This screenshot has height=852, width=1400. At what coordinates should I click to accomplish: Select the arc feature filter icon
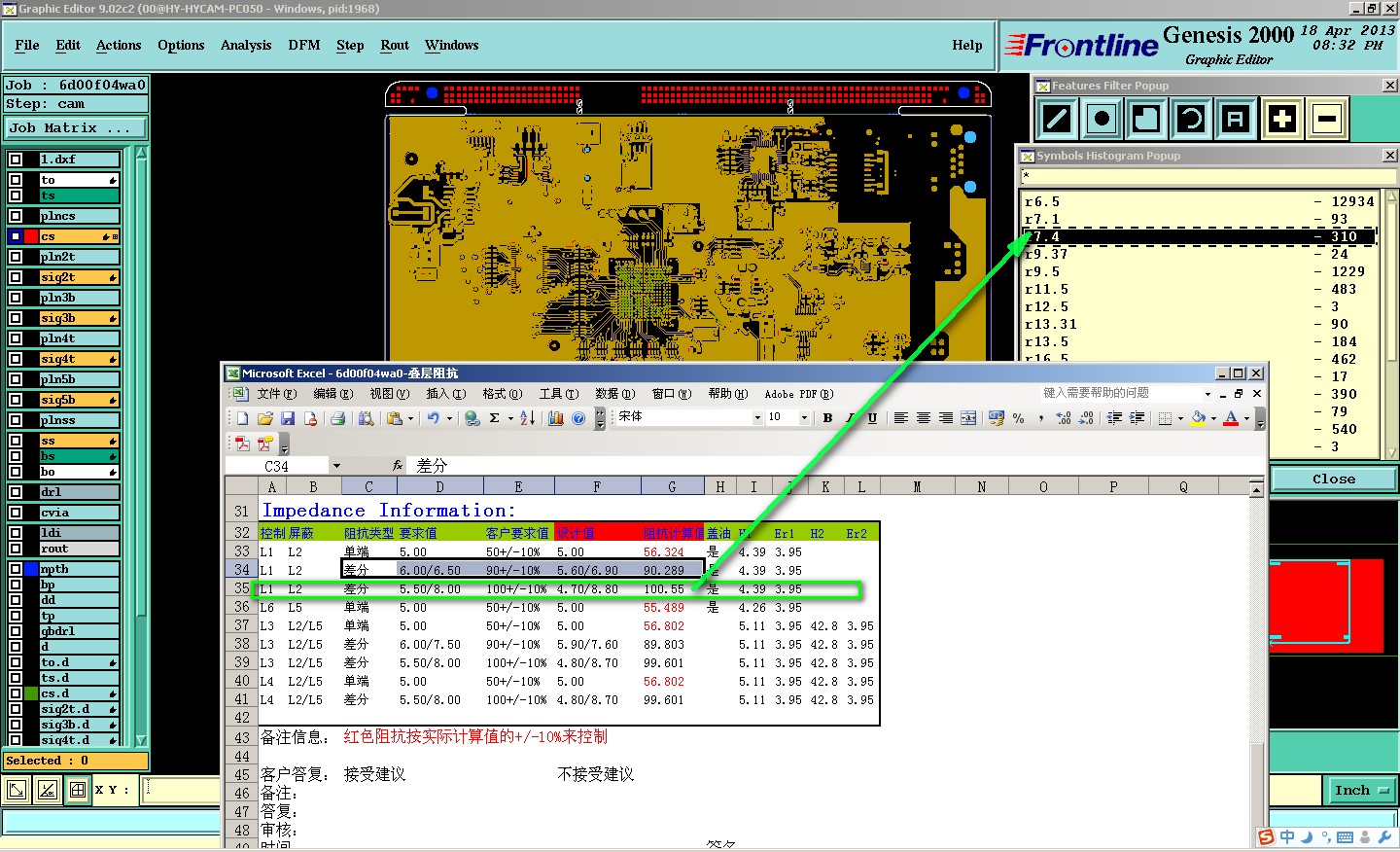[x=1191, y=120]
